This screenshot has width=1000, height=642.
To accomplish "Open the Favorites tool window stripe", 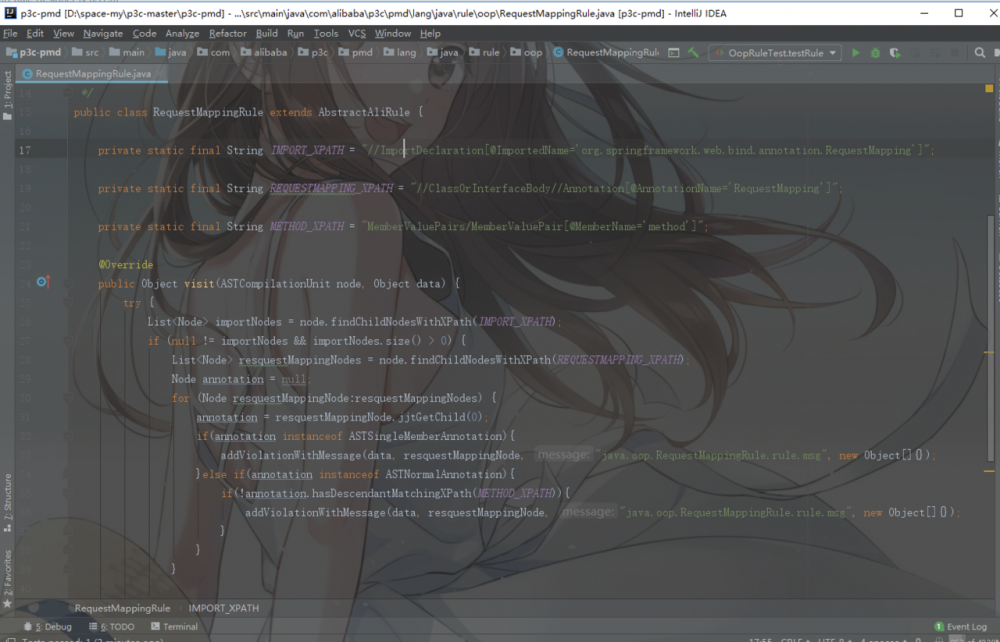I will coord(7,578).
